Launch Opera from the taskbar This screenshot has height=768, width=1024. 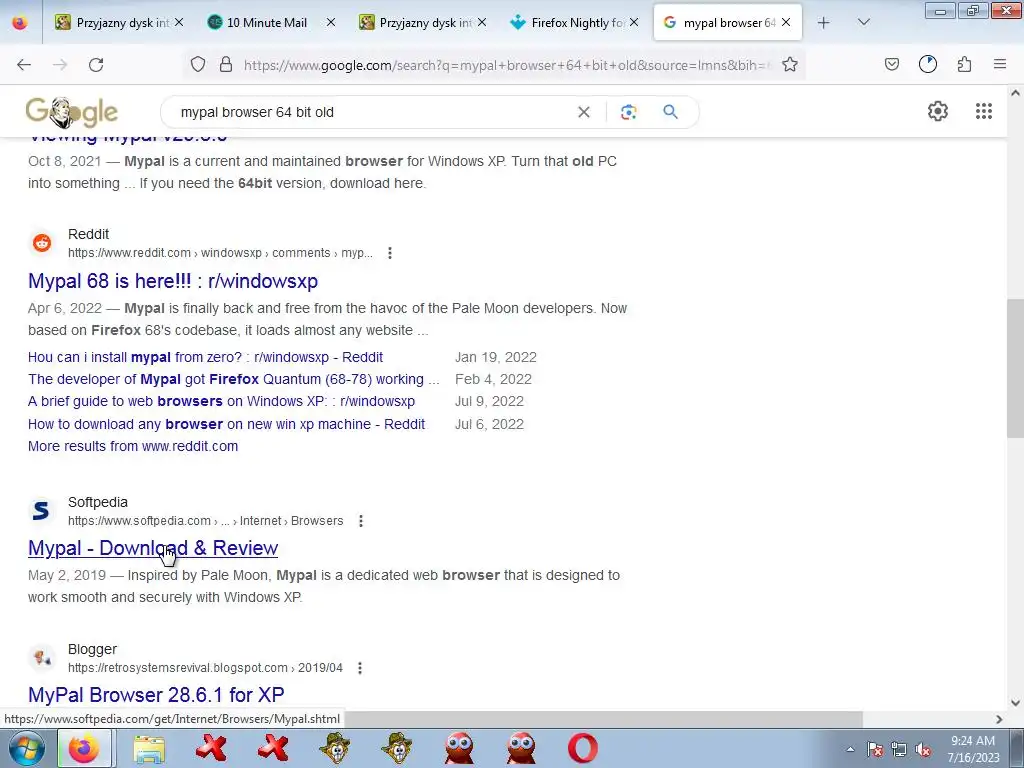583,748
